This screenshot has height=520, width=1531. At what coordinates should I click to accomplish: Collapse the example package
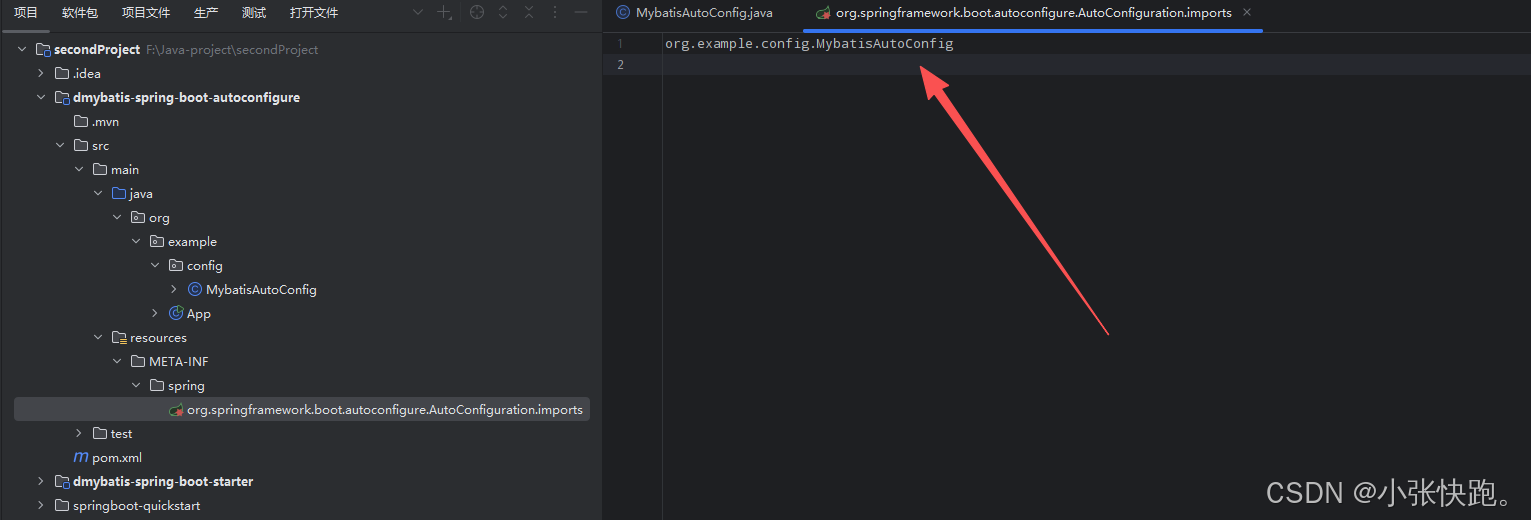coord(136,241)
